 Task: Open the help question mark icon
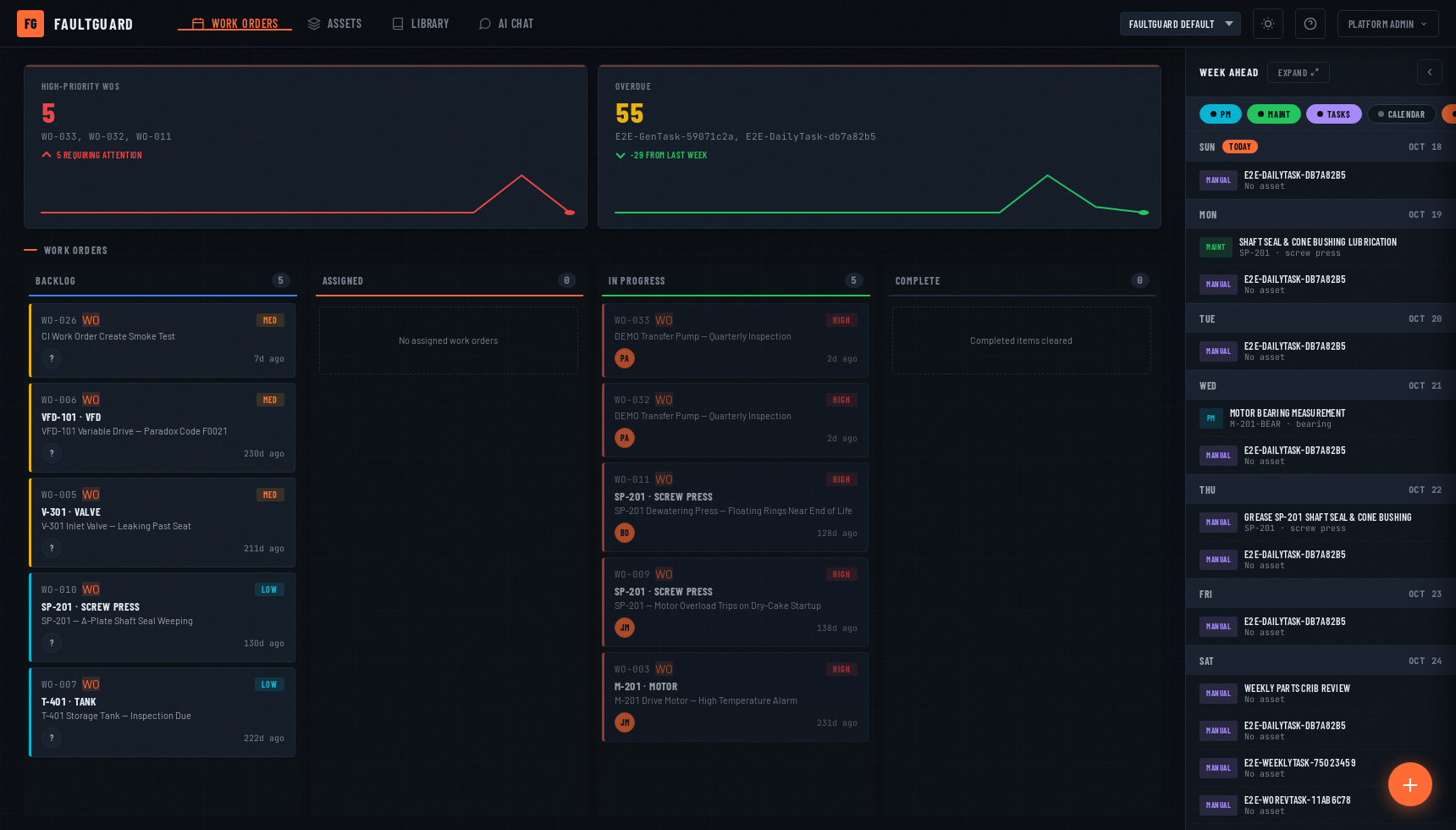coord(1310,24)
